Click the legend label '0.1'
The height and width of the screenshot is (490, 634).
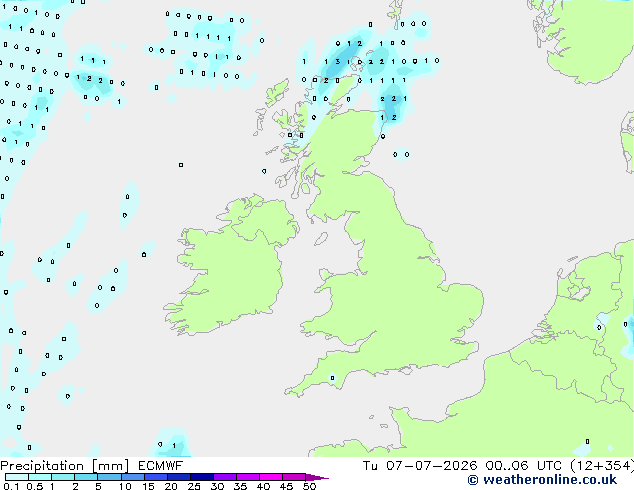[x=11, y=486]
